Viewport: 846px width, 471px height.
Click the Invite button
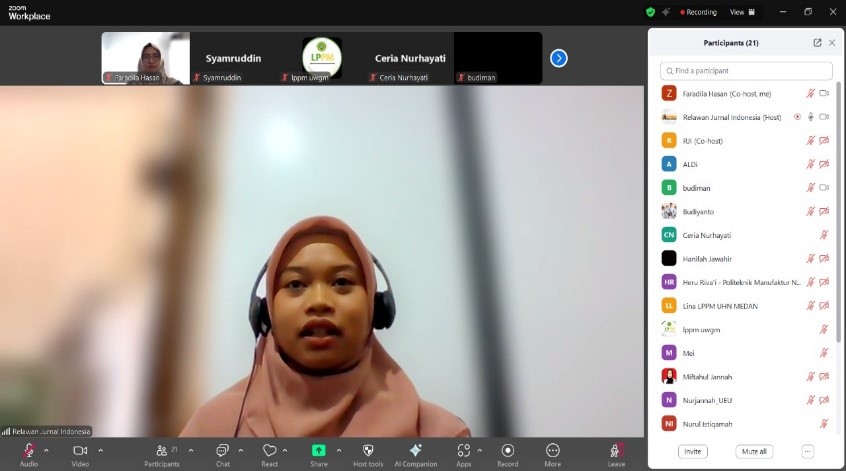(x=692, y=452)
